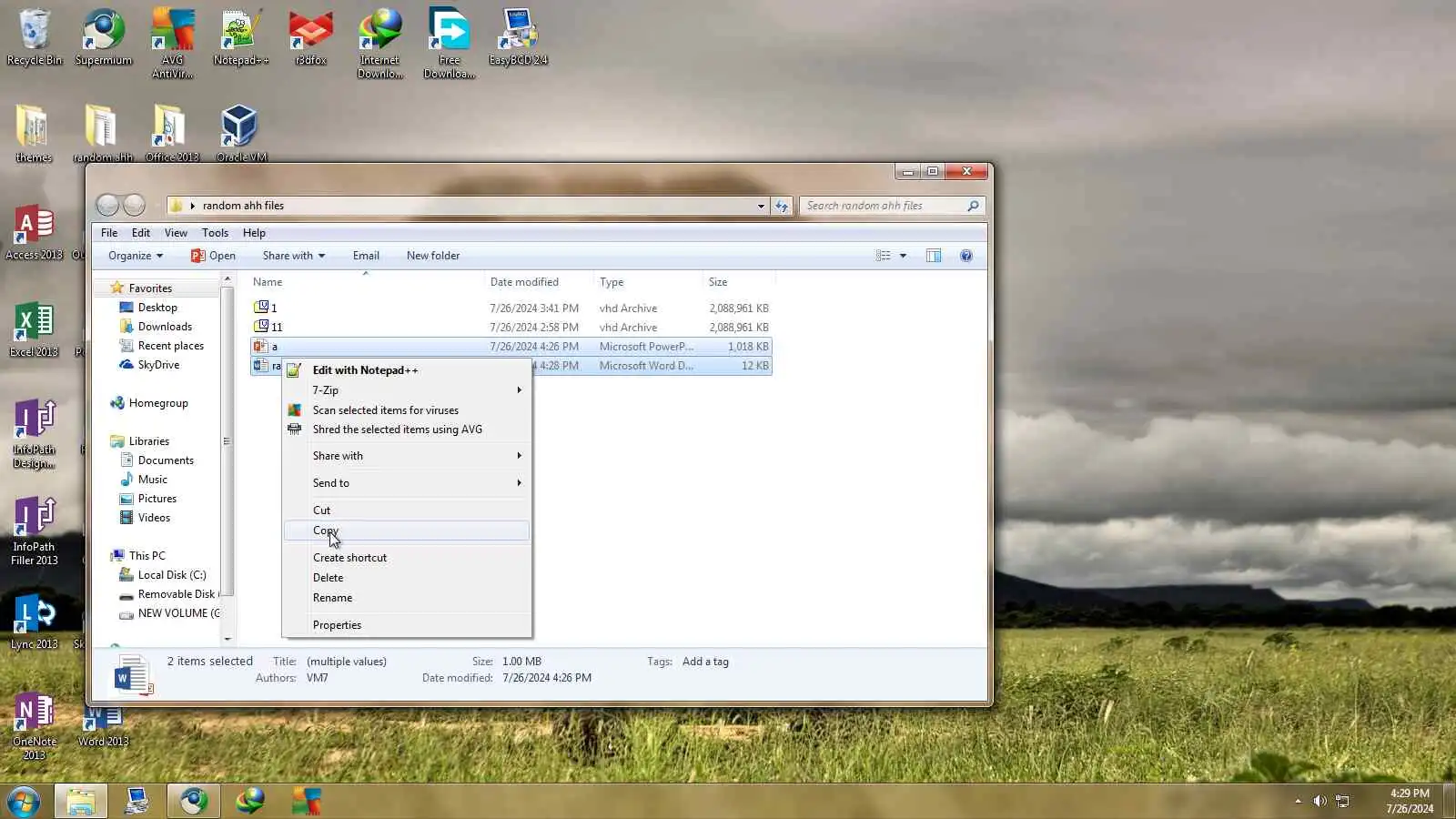Expand the 7-Zip submenu
Screen dimensions: 1456x819
407,390
